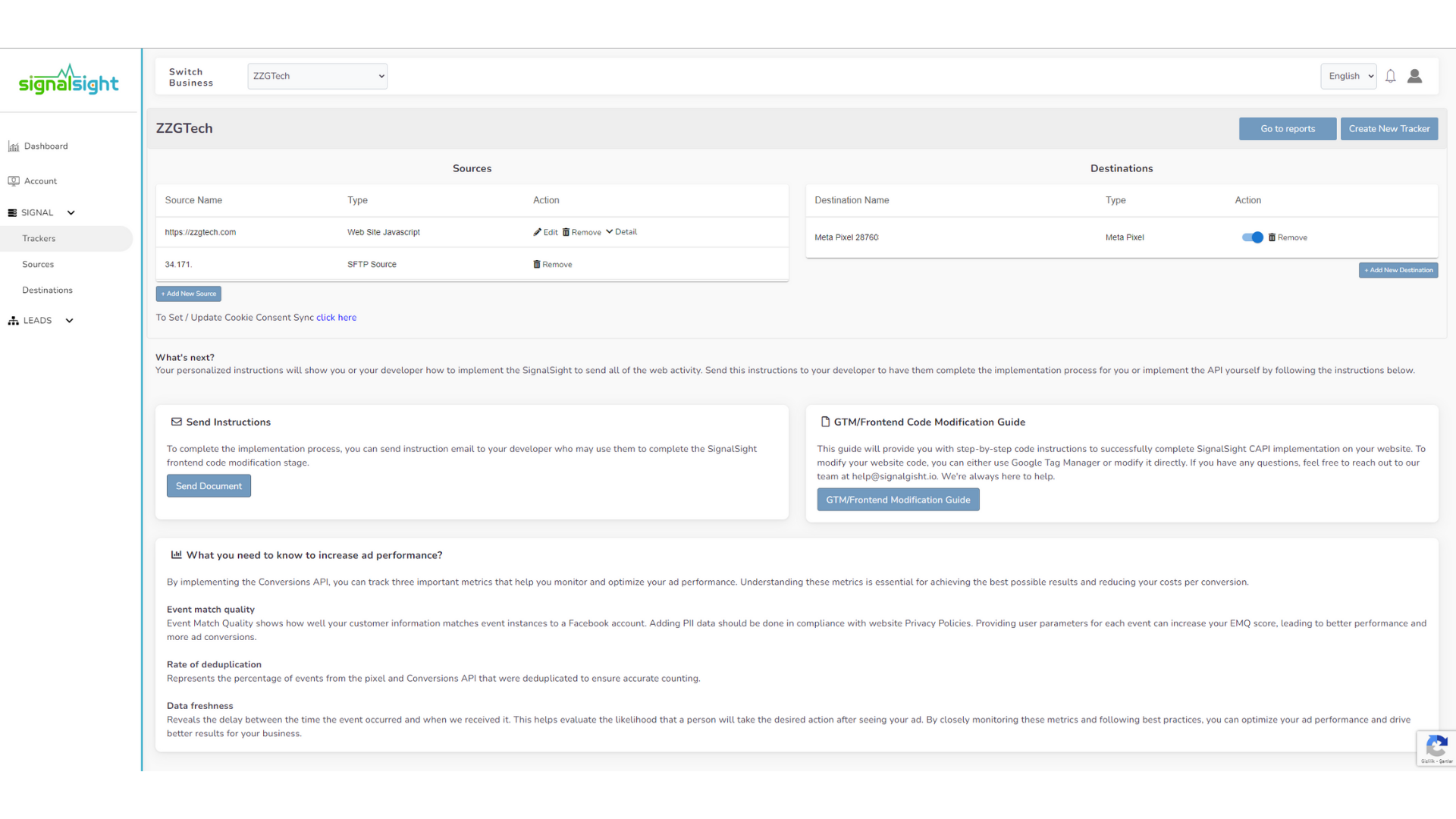Click trash icon for Meta Pixel destination
Screen dimensions: 1456x819
tap(1272, 237)
